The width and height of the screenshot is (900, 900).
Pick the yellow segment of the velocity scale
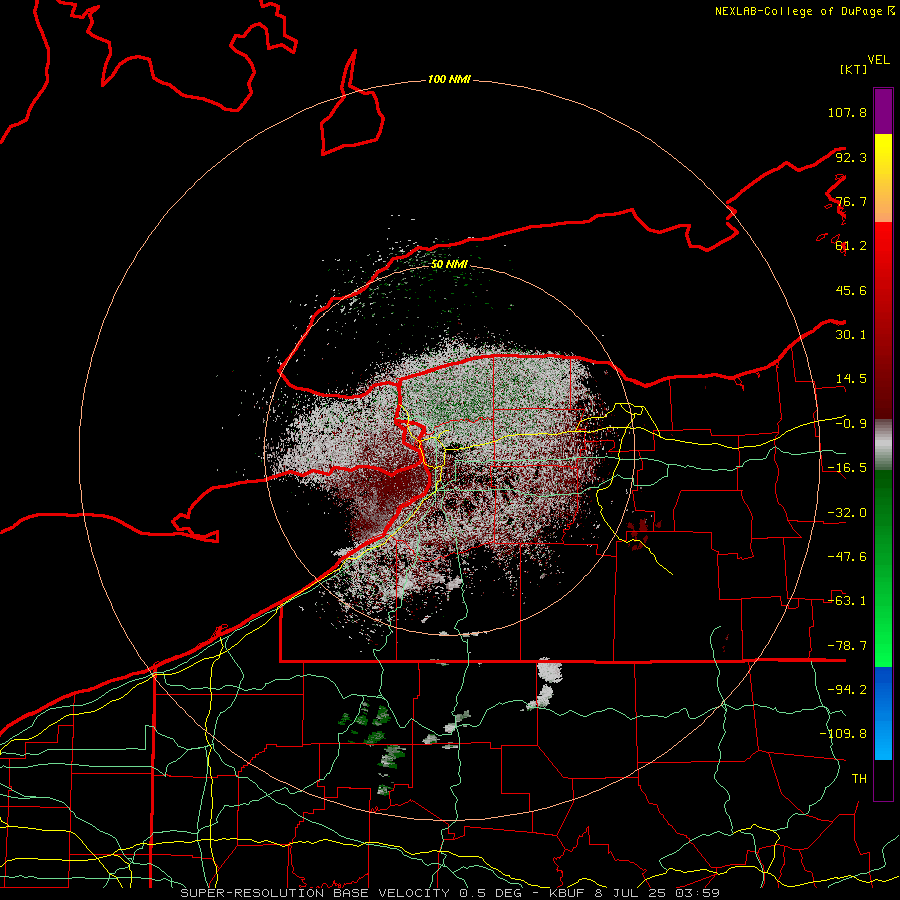coord(883,178)
